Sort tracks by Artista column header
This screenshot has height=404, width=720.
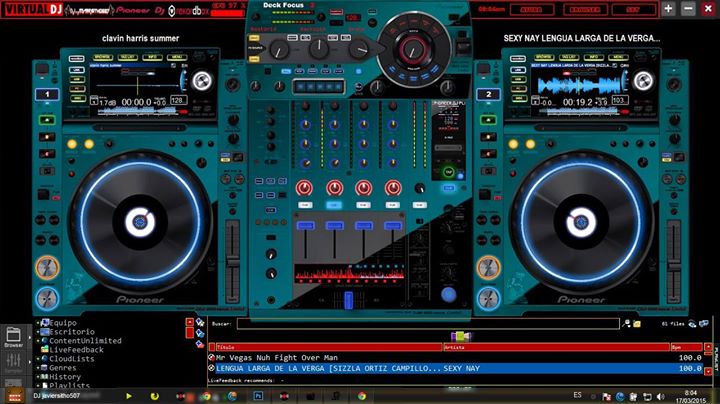pyautogui.click(x=556, y=348)
